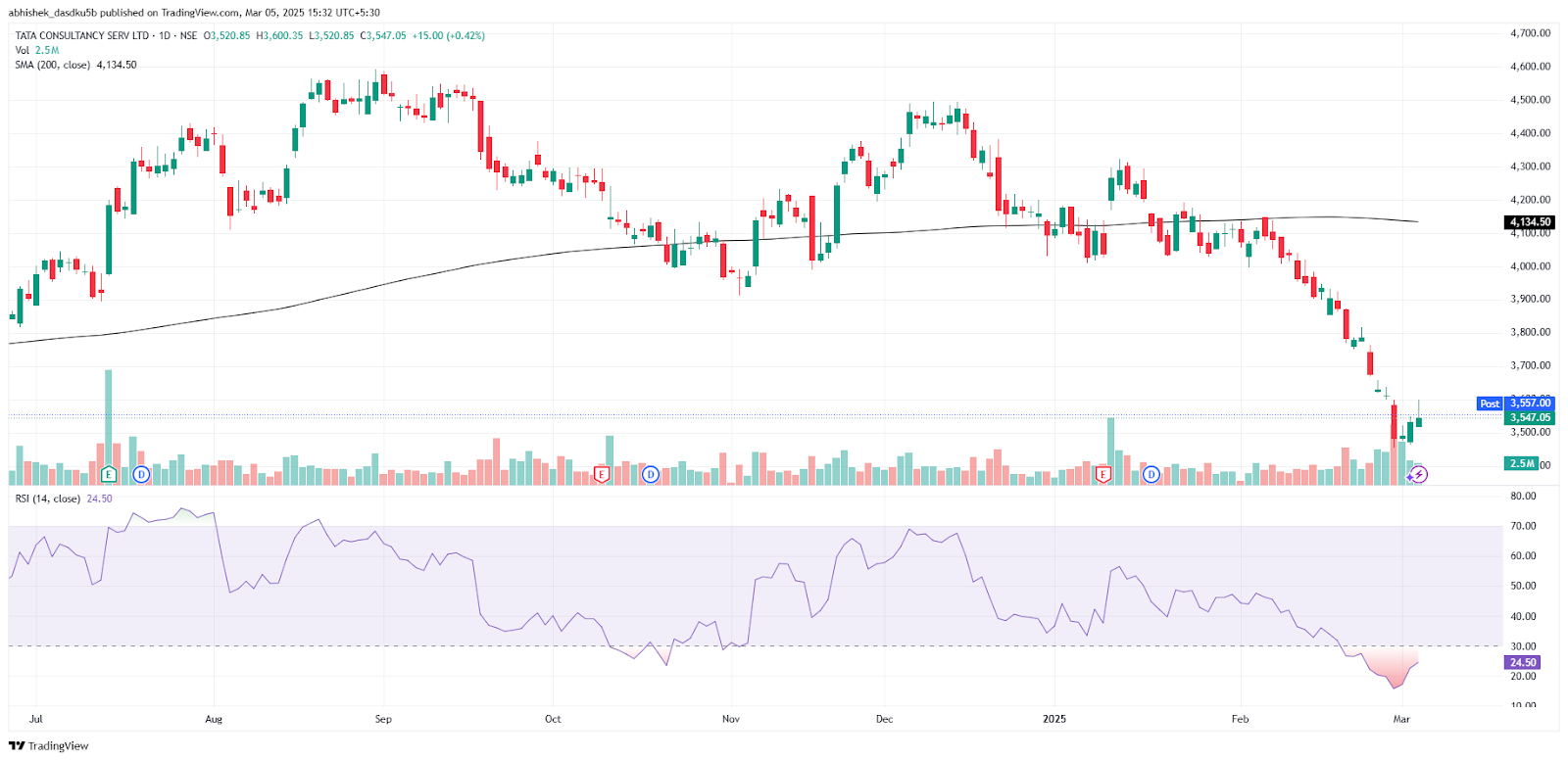Click the 3,700.00 price axis label
The width and height of the screenshot is (1568, 761).
1530,365
